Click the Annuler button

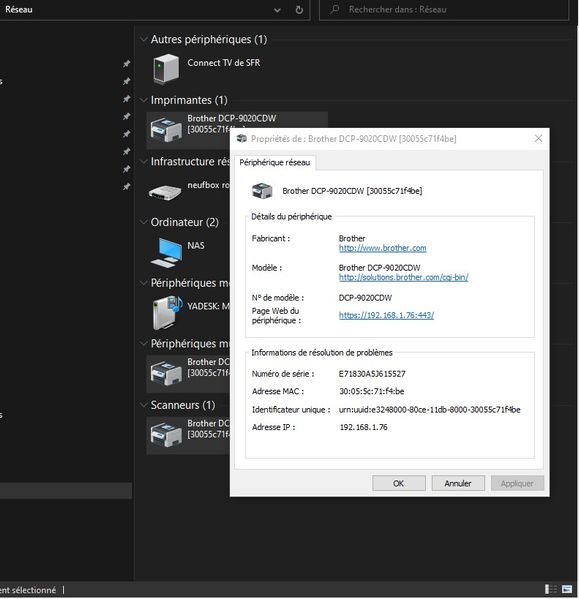click(x=458, y=483)
